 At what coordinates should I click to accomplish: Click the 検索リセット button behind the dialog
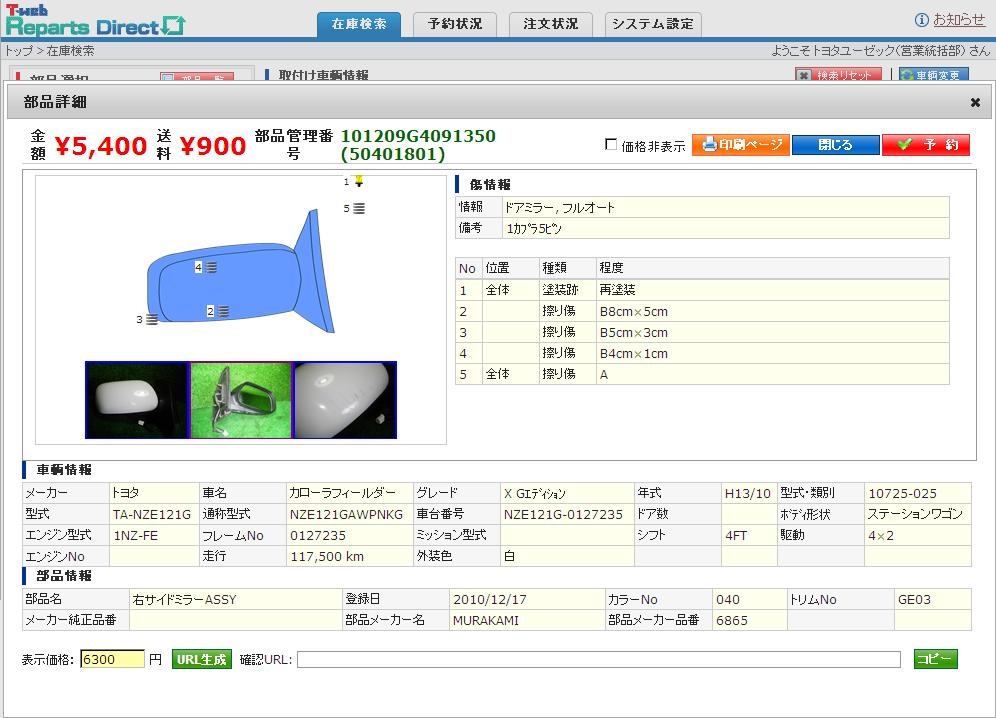click(x=838, y=74)
